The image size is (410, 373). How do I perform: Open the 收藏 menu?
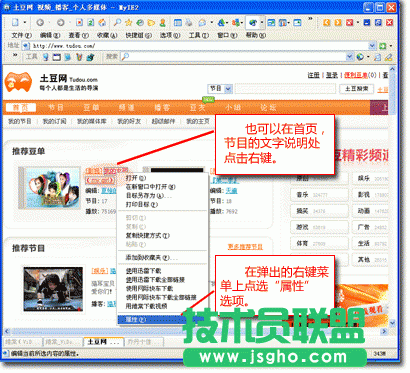click(x=107, y=35)
